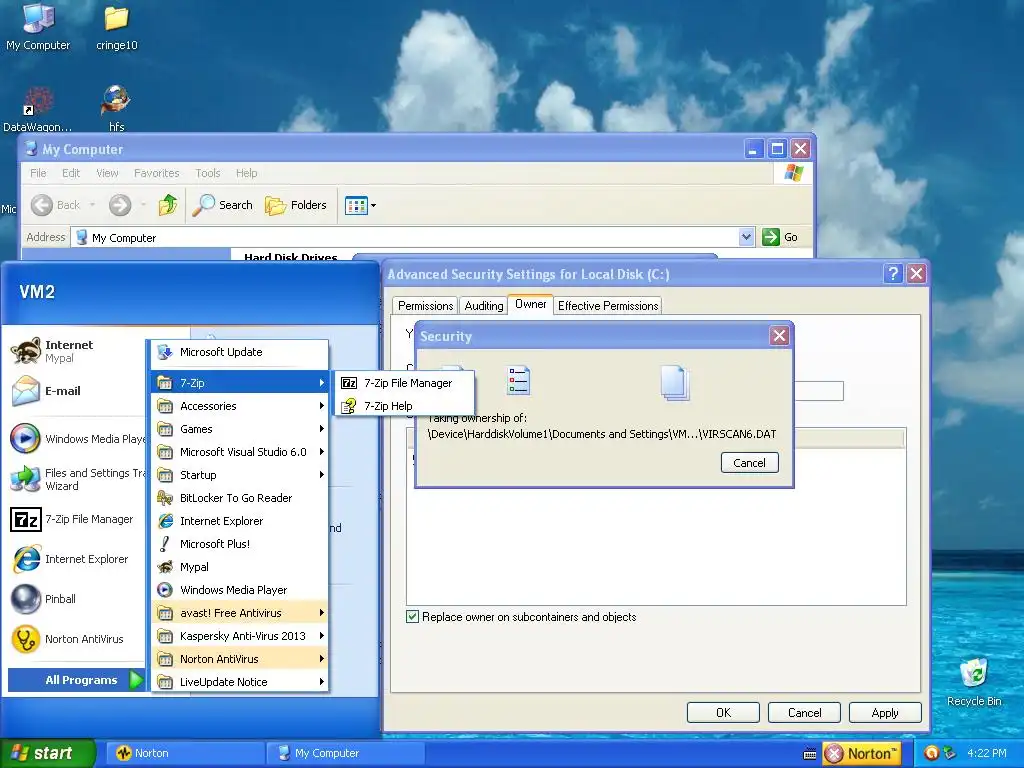Expand the Accessories submenu

pyautogui.click(x=240, y=406)
